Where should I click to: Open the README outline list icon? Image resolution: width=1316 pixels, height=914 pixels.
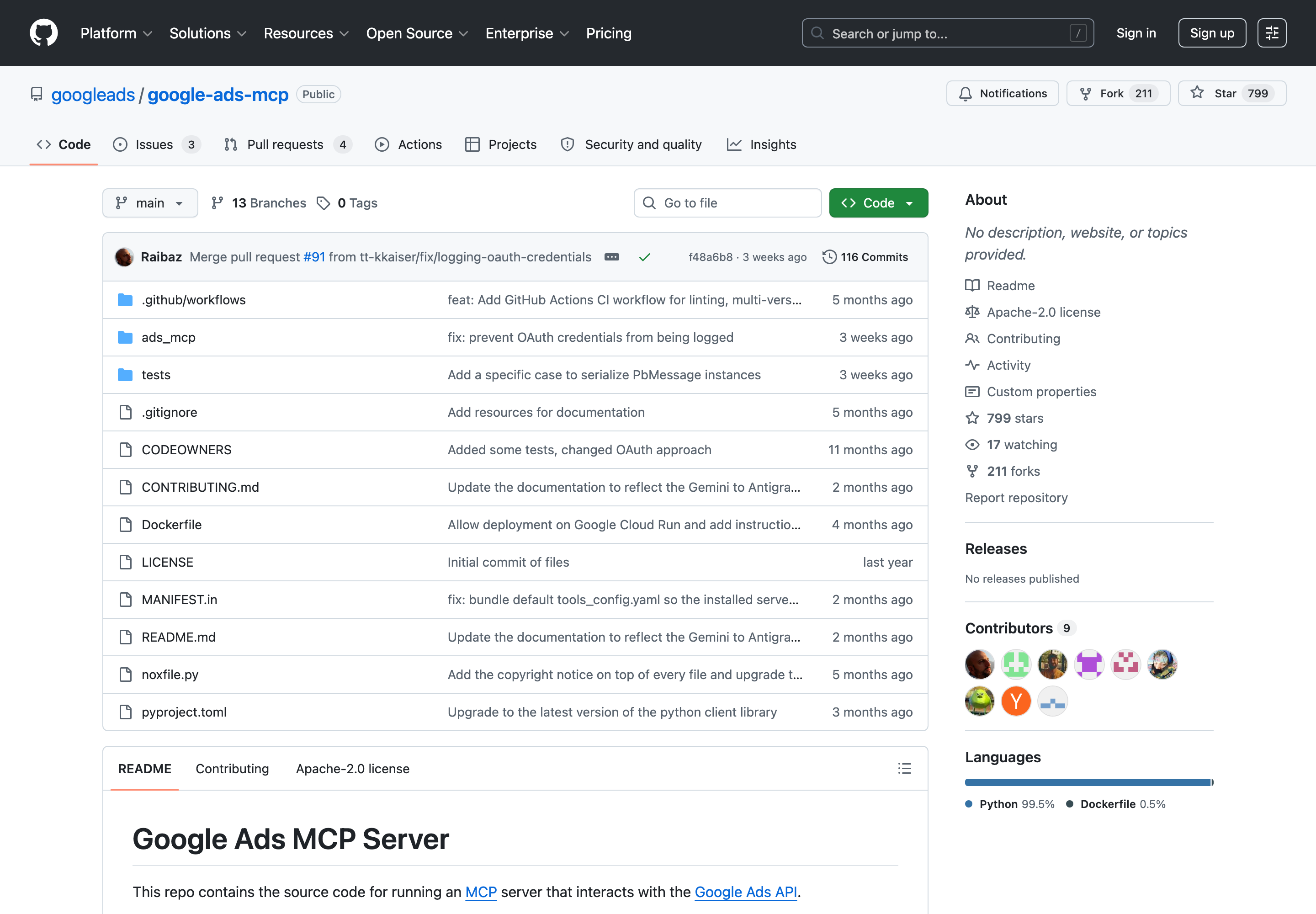(904, 769)
